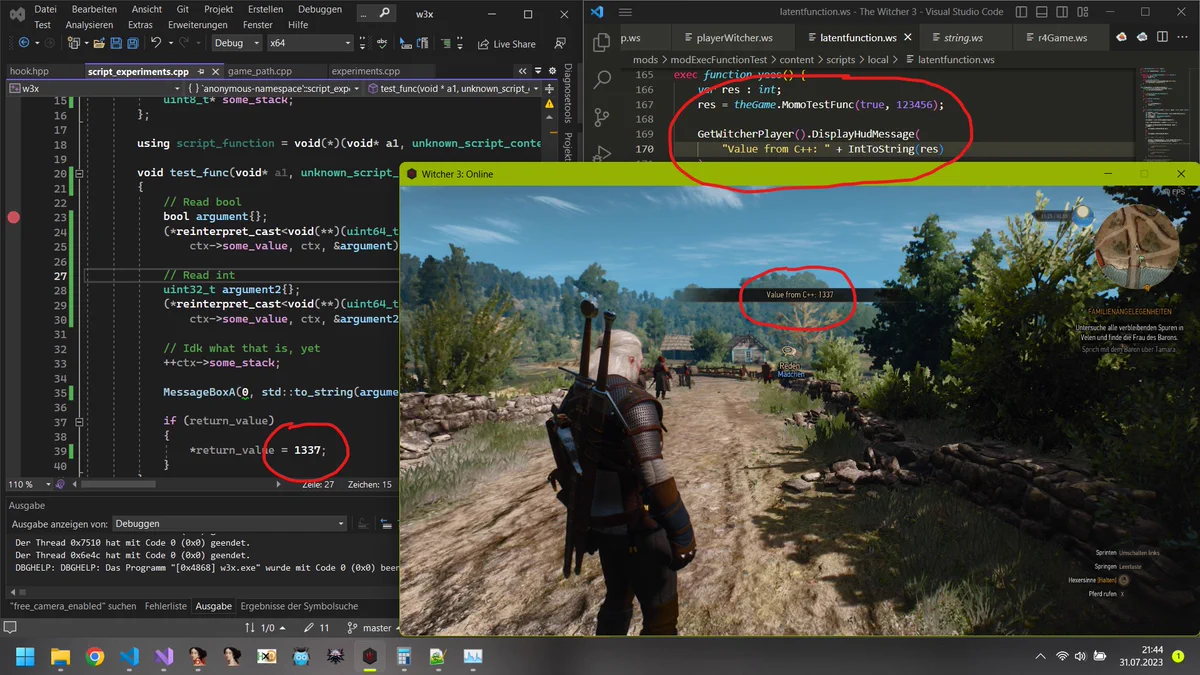
Task: Open the tab list overflow dropdown
Action: click(x=539, y=72)
